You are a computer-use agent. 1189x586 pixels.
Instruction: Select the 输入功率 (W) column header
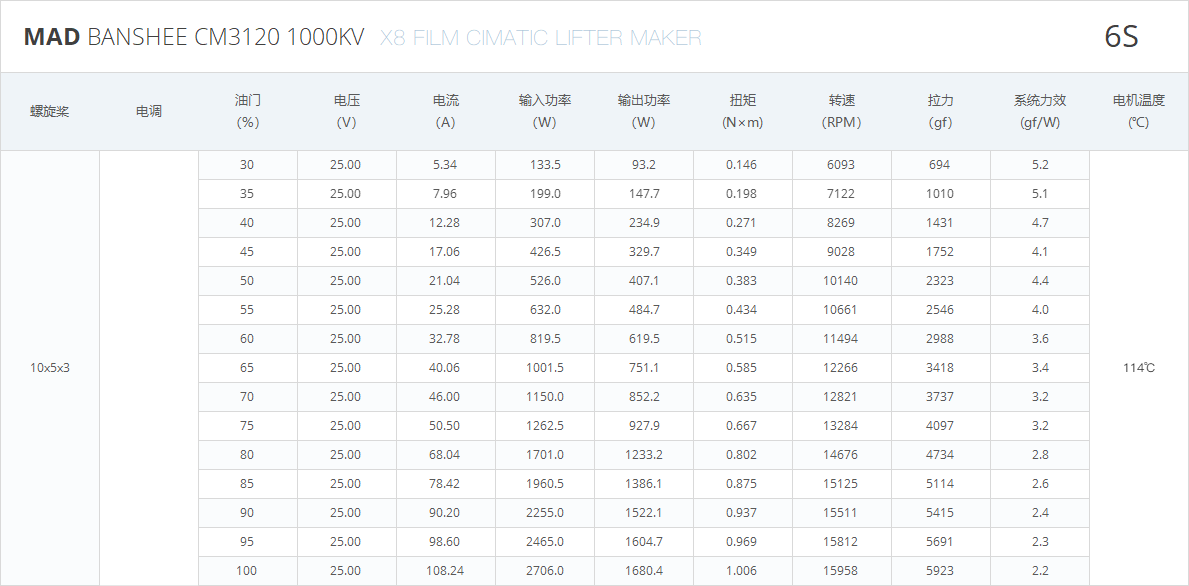(x=544, y=111)
